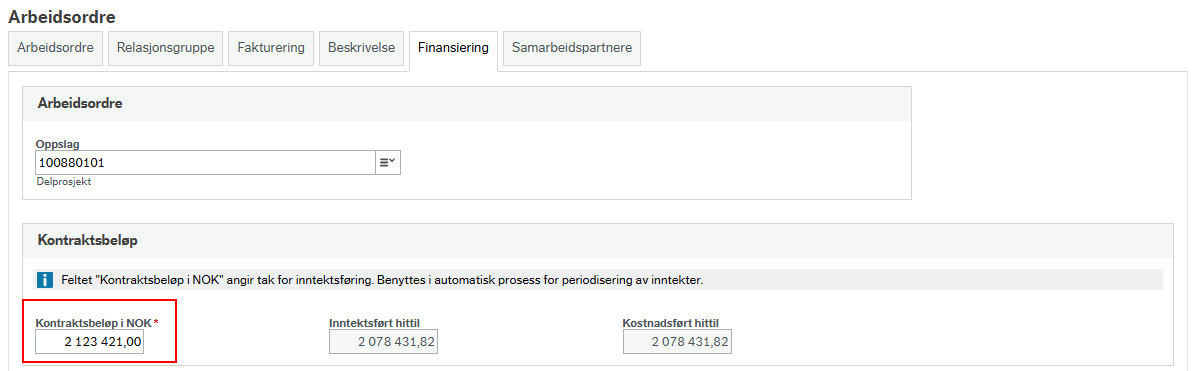Open the Arbeidsordre tab

point(55,48)
